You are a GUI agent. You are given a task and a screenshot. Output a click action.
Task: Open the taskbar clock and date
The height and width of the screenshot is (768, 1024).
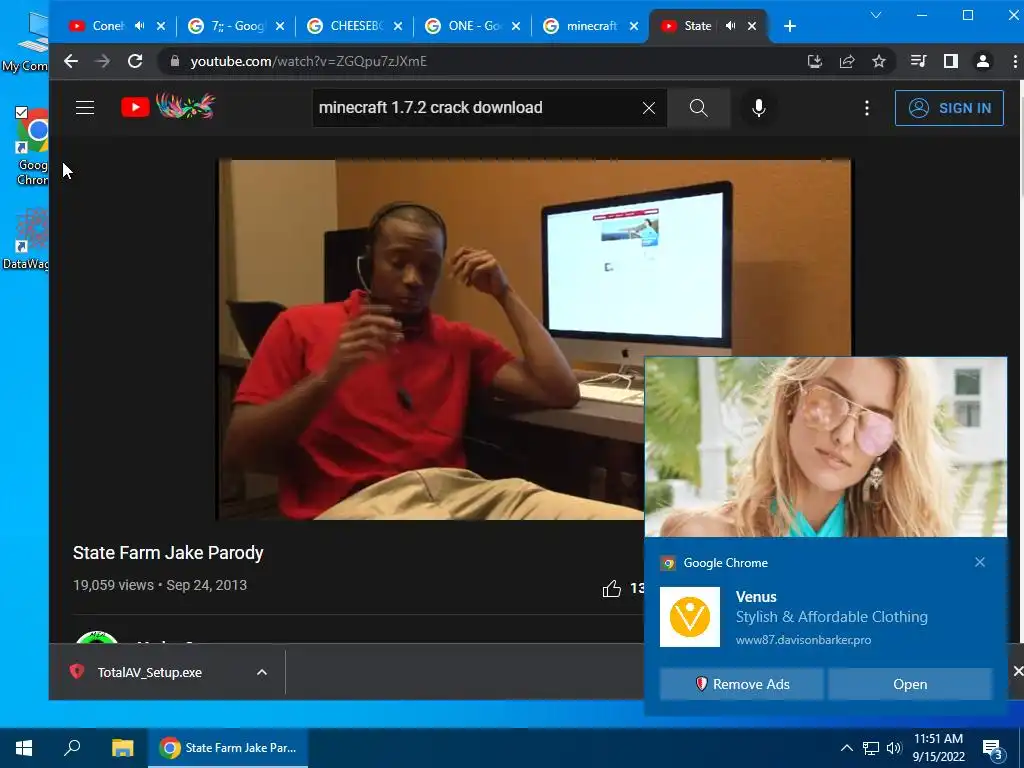point(938,748)
